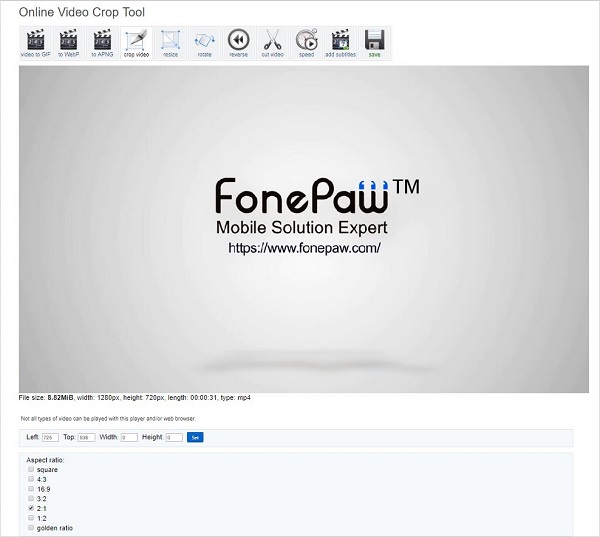This screenshot has height=537, width=600.
Task: Open the resize tool
Action: pos(170,43)
